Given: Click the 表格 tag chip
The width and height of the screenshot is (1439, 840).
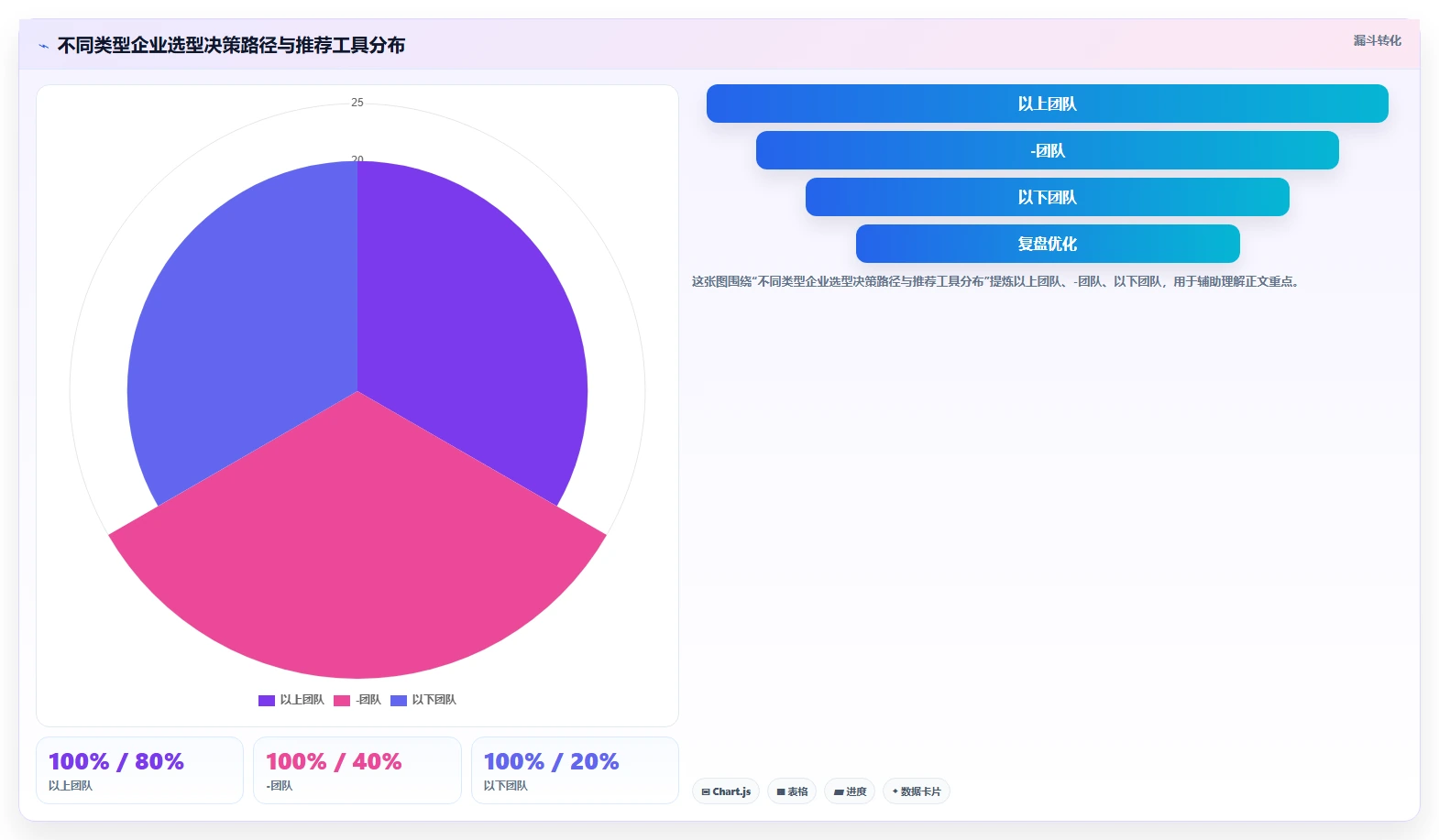Looking at the screenshot, I should (x=792, y=791).
